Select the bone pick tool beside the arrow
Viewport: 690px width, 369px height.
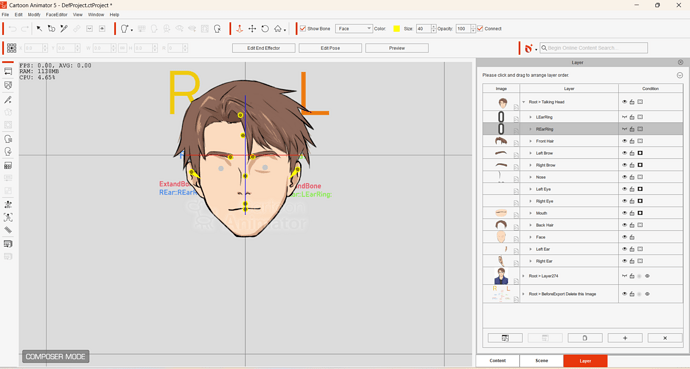(x=51, y=29)
